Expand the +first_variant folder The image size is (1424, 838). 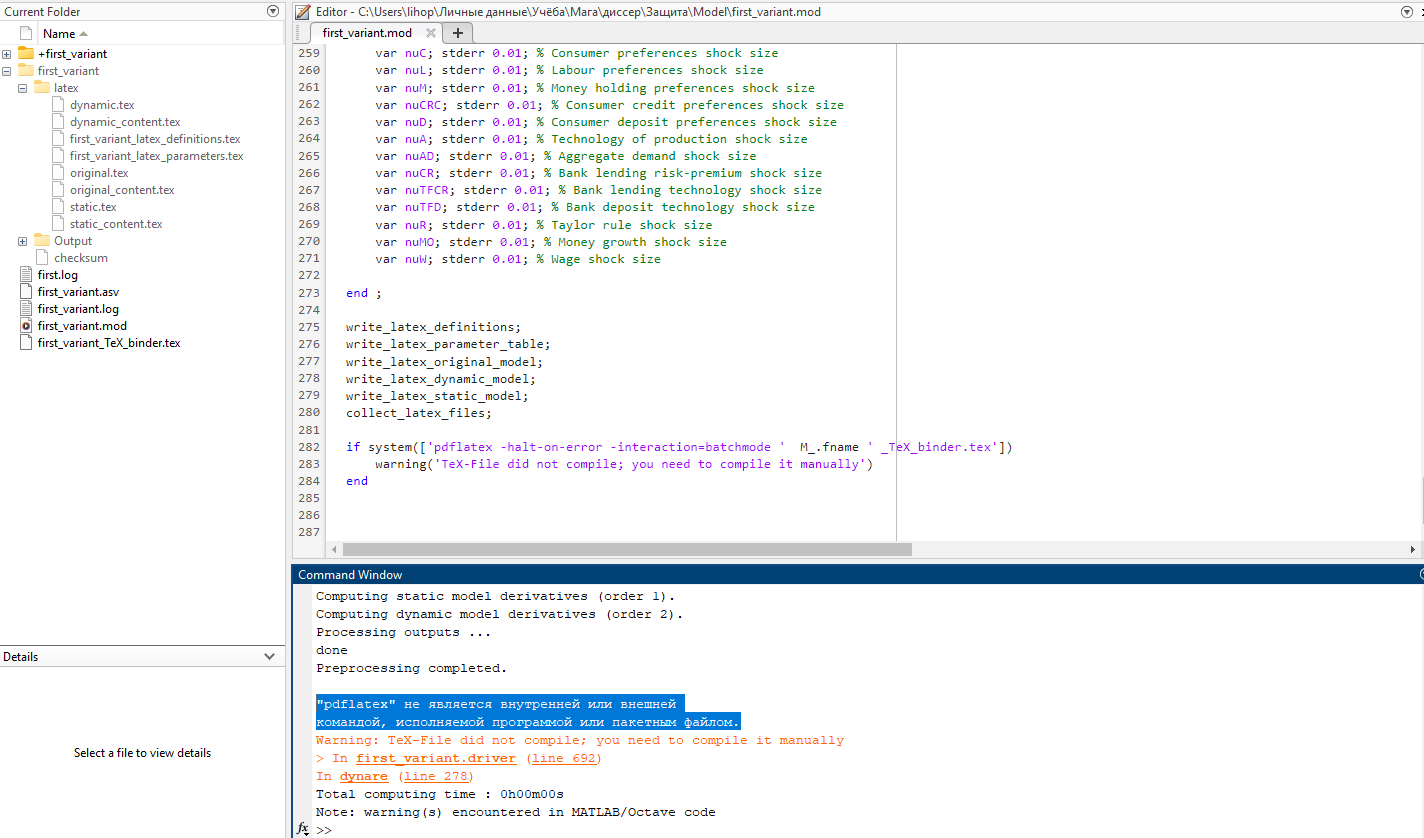(7, 54)
